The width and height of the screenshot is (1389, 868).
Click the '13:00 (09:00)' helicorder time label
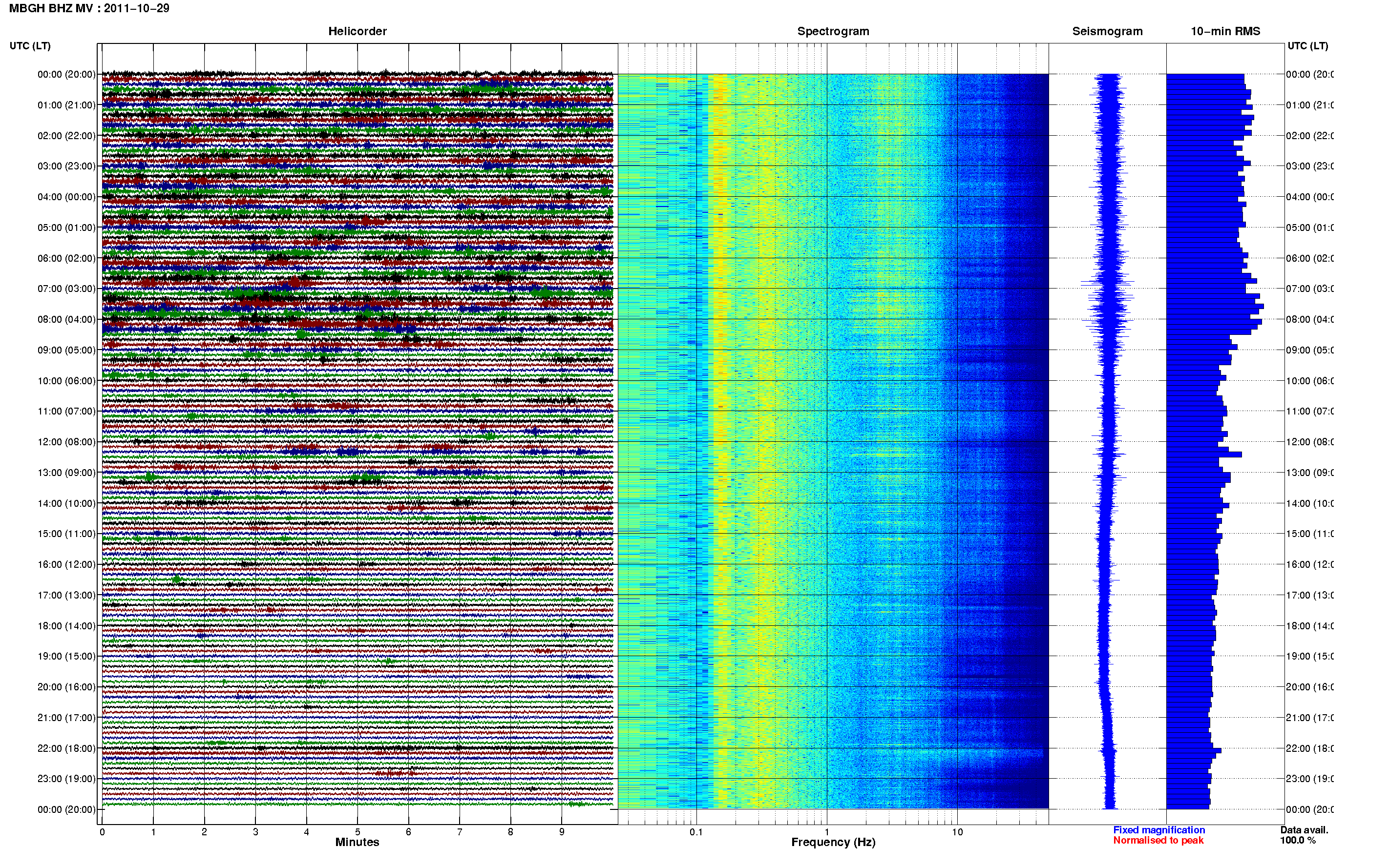tap(66, 473)
